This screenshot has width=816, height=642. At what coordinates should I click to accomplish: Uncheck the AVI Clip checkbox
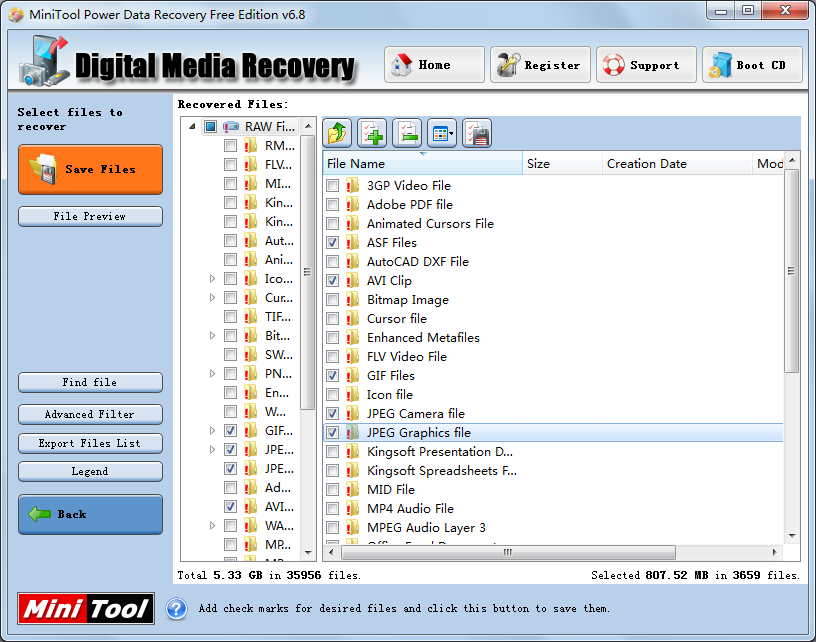(x=333, y=281)
